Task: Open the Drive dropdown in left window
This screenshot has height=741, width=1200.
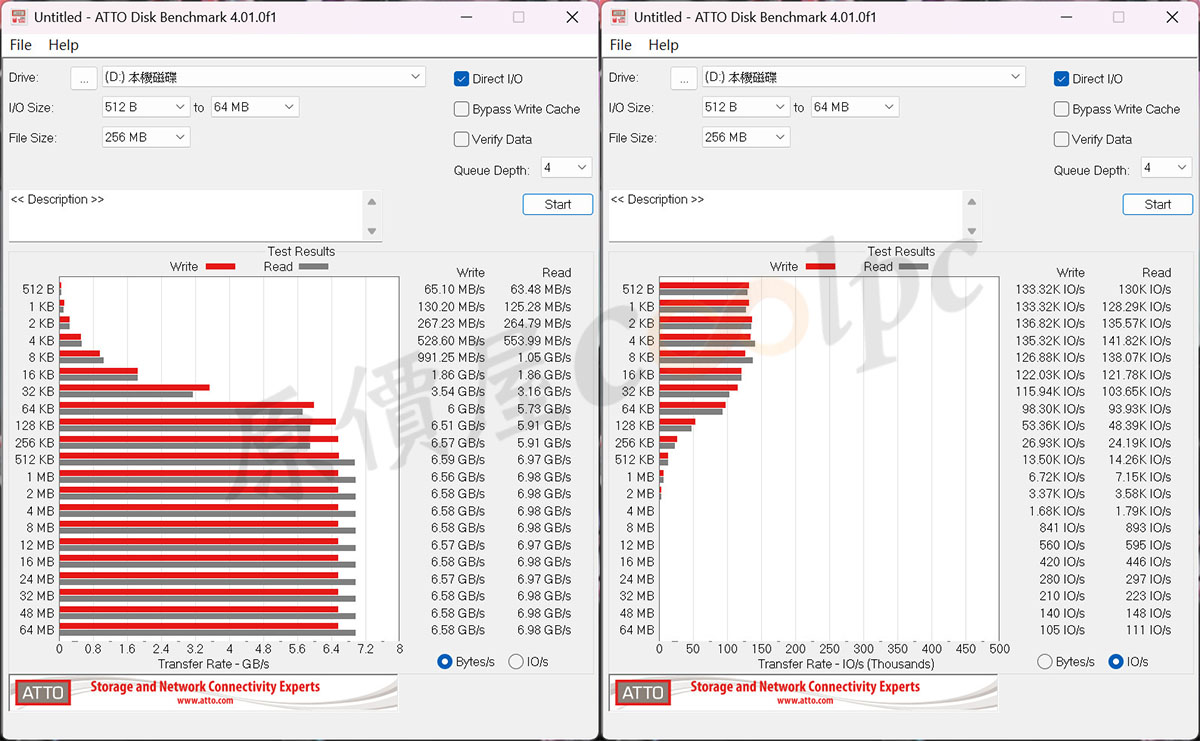Action: [x=264, y=77]
